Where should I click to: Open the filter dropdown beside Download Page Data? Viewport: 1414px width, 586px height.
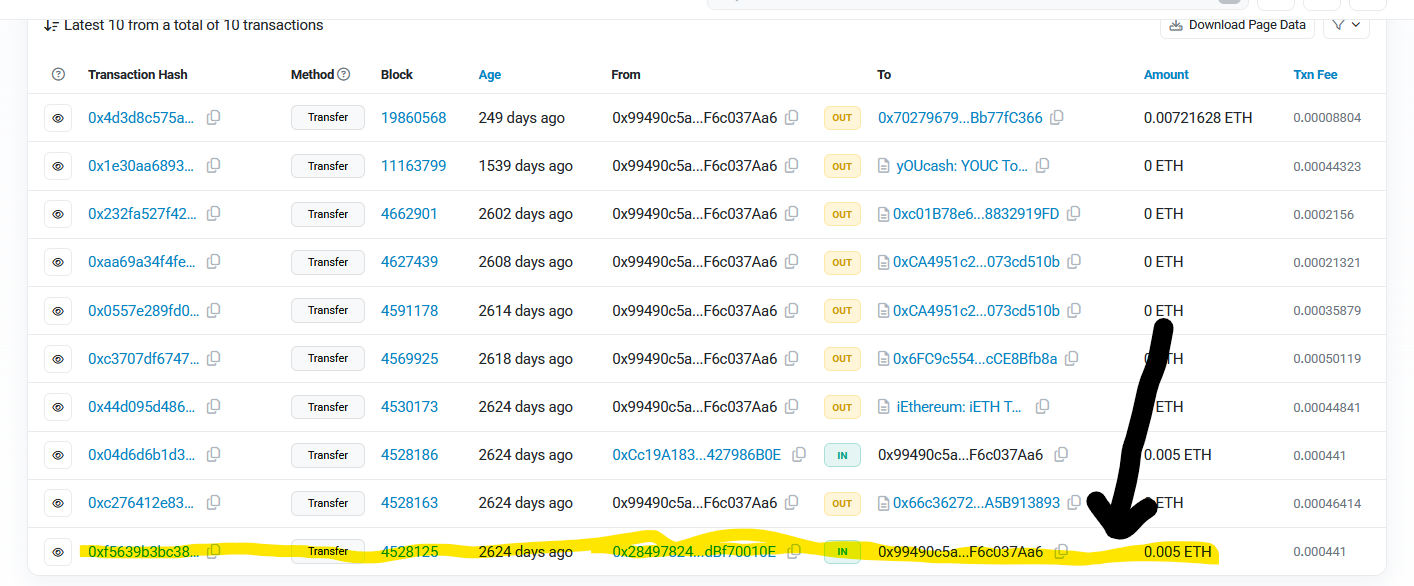[1346, 25]
